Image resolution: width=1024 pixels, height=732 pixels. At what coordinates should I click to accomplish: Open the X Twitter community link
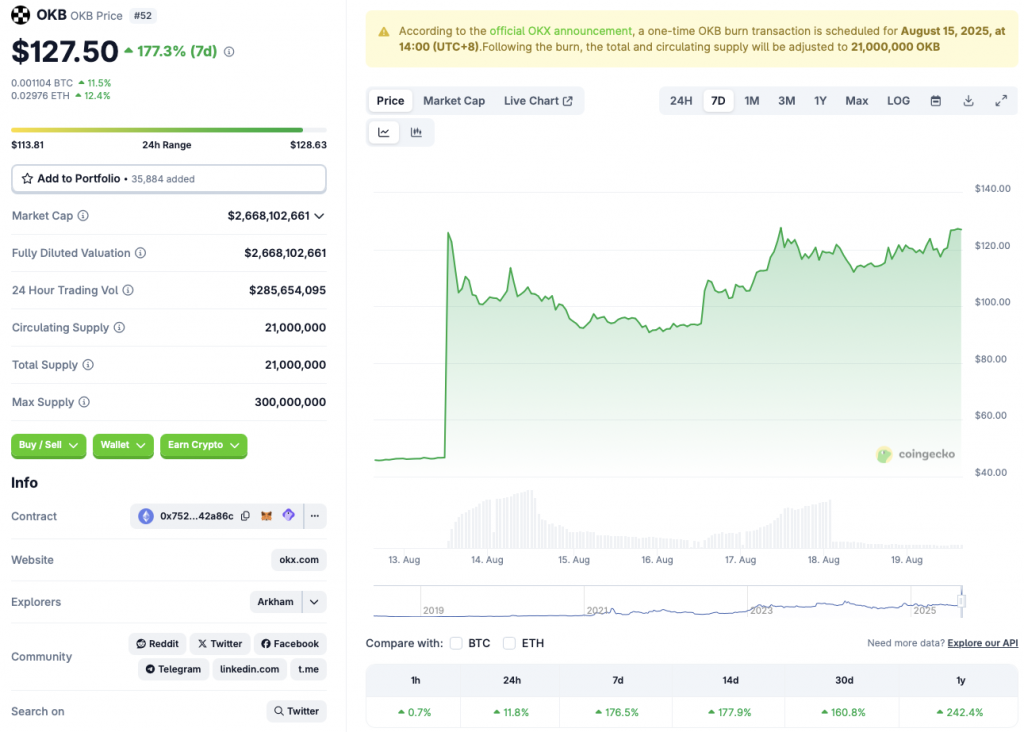click(x=220, y=644)
